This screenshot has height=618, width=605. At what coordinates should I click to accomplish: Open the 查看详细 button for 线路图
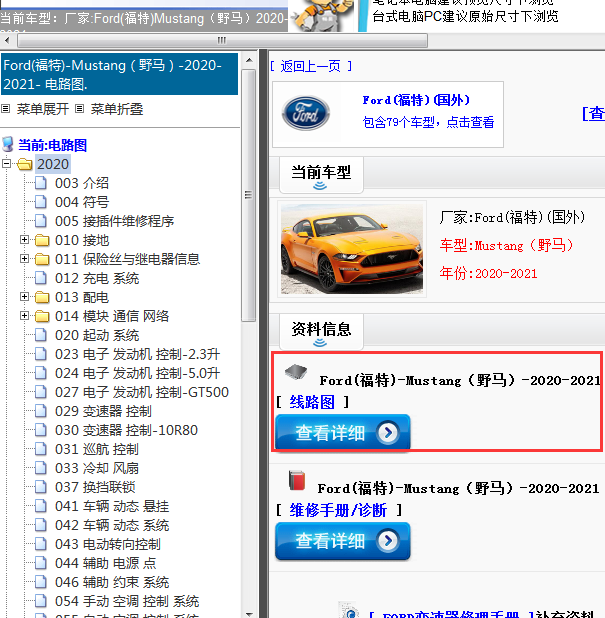[x=343, y=432]
